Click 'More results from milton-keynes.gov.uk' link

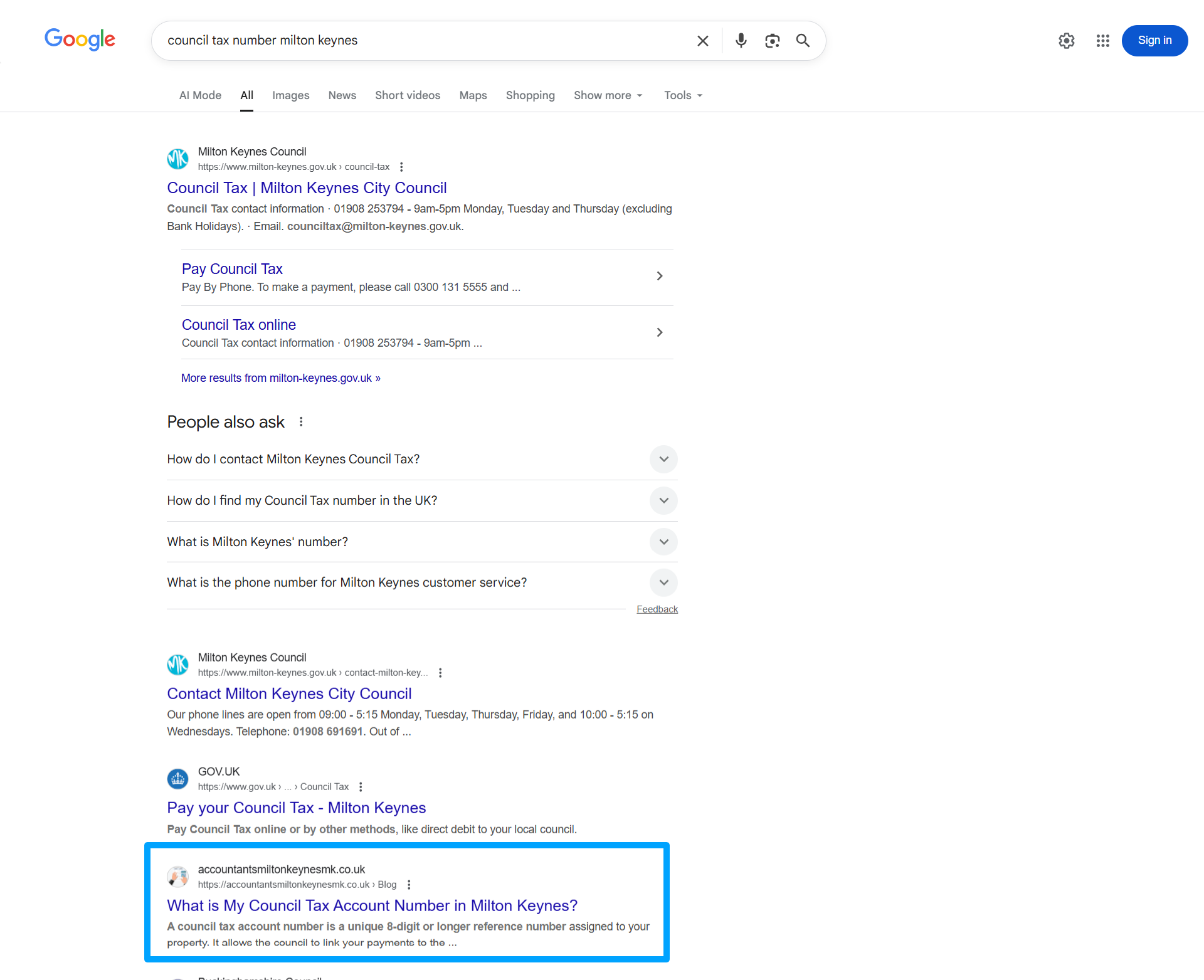(x=280, y=378)
